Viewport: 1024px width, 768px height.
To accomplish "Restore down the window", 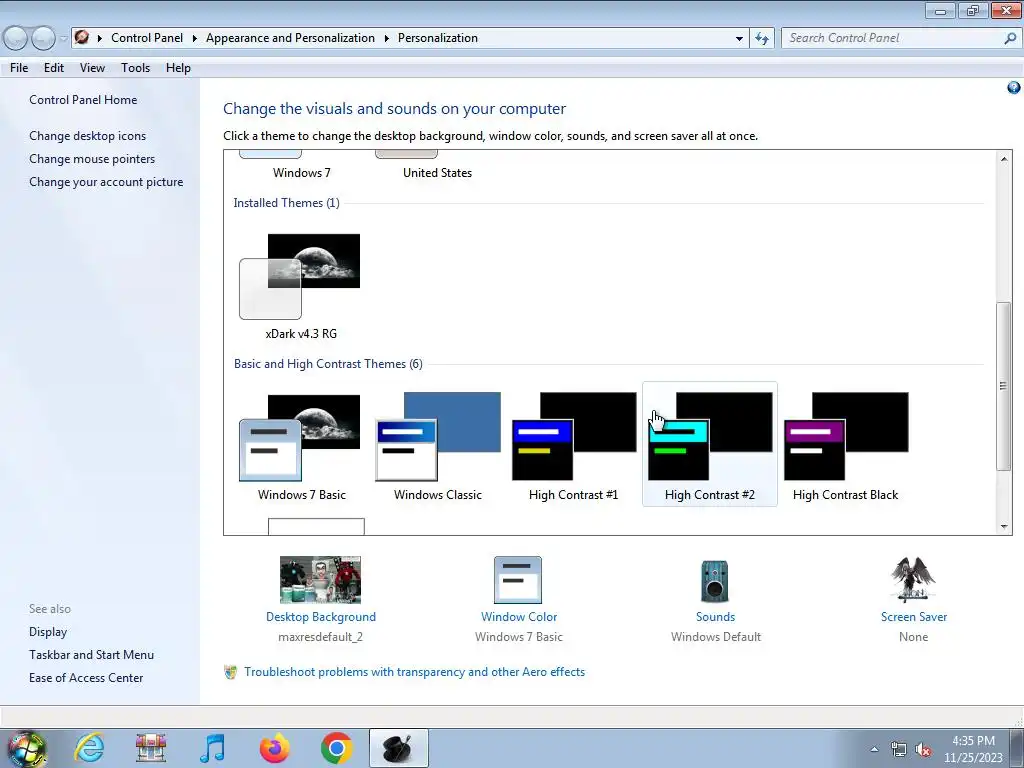I will point(972,10).
